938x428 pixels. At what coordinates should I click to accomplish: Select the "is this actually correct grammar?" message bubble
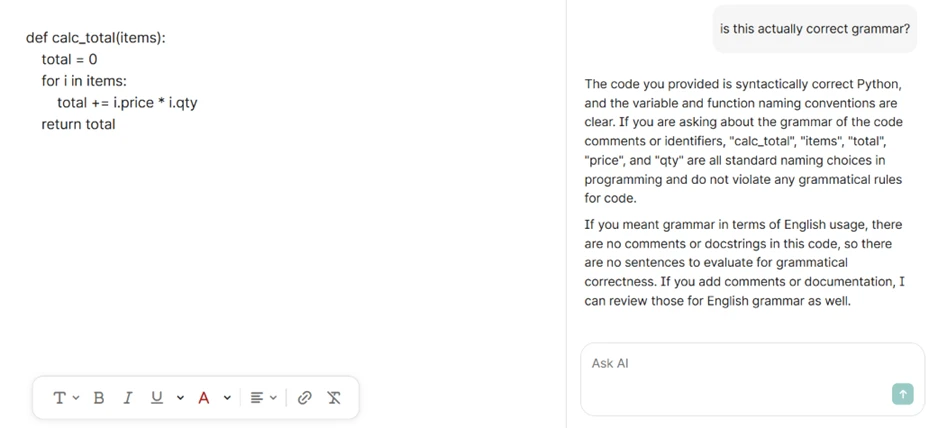[x=815, y=29]
